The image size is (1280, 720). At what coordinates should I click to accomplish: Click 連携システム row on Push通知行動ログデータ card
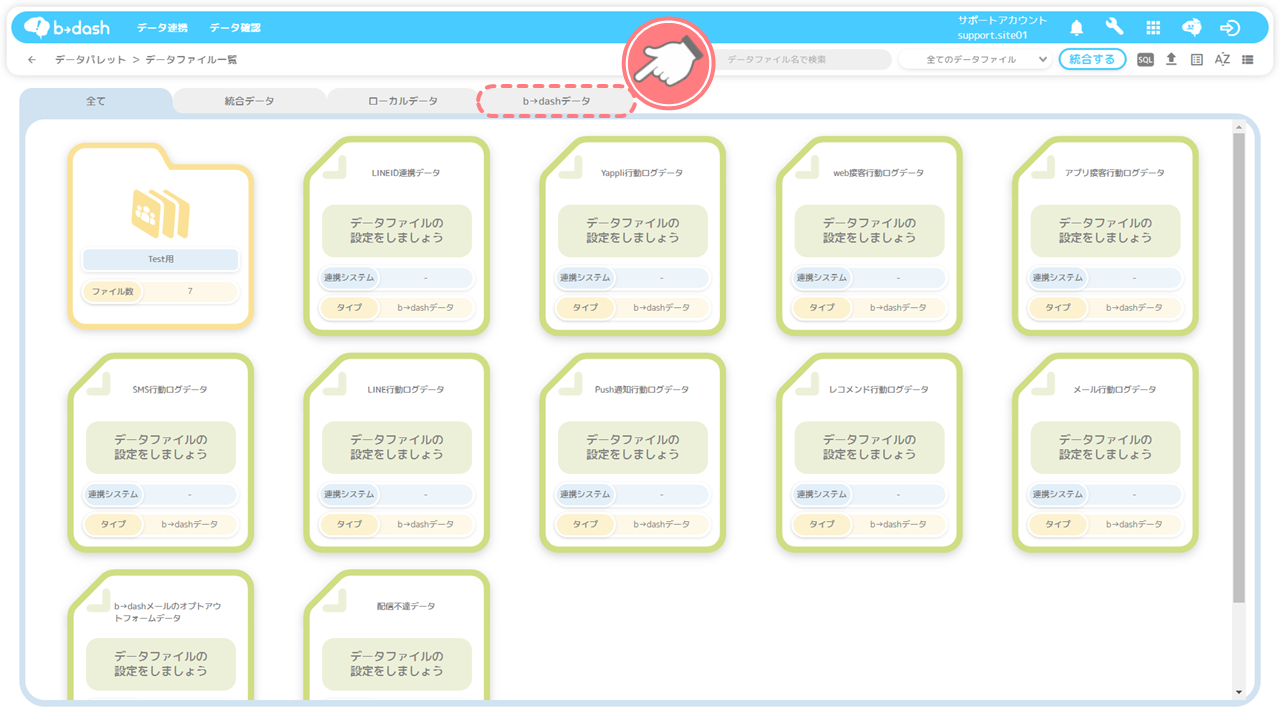click(633, 494)
